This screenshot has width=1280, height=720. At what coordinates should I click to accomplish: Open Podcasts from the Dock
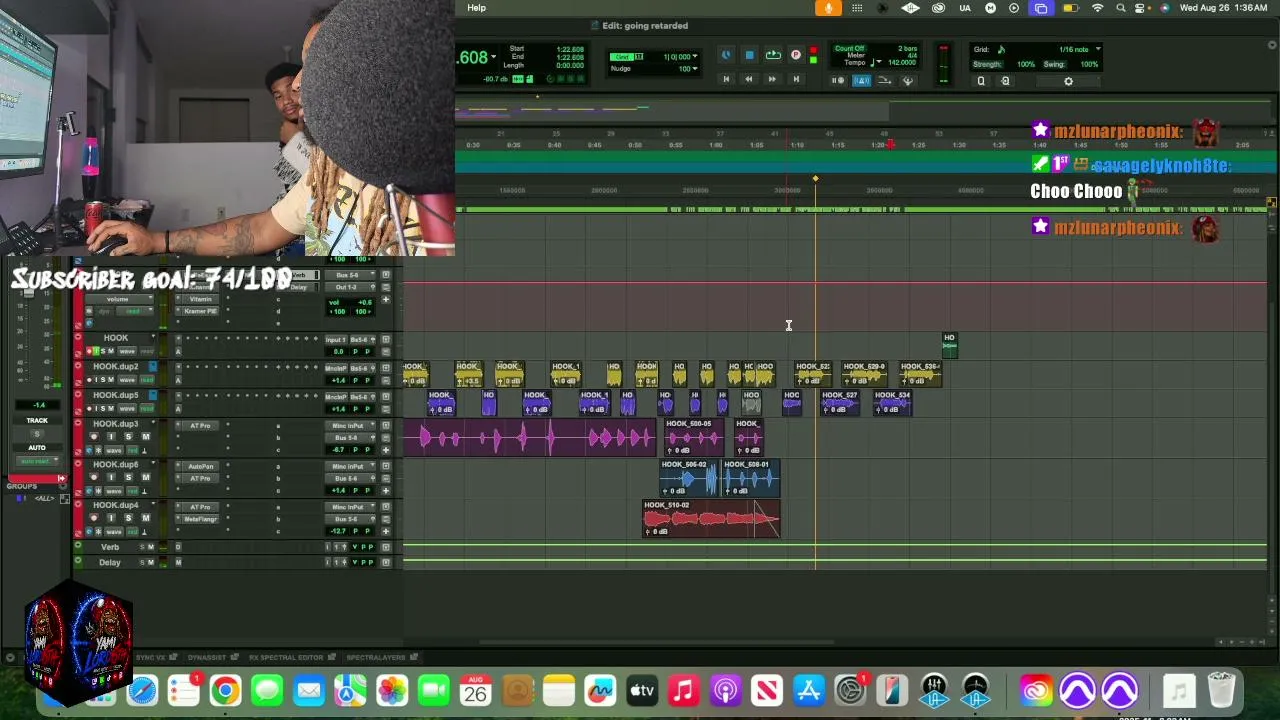725,690
